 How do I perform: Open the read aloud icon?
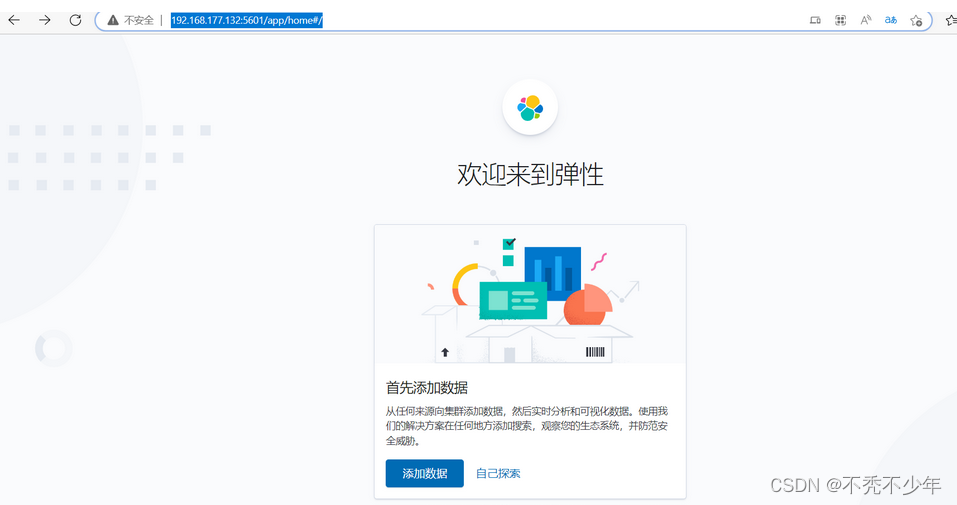coord(865,20)
